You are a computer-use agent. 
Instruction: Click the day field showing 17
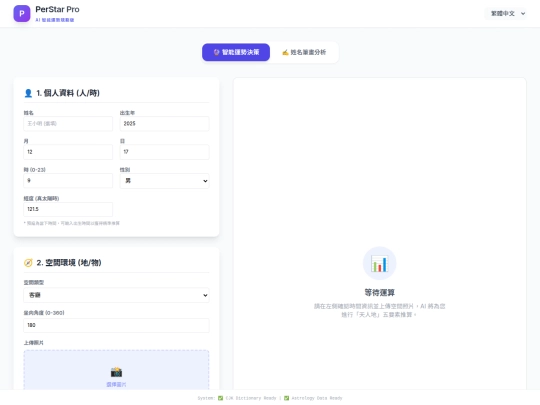pos(164,152)
